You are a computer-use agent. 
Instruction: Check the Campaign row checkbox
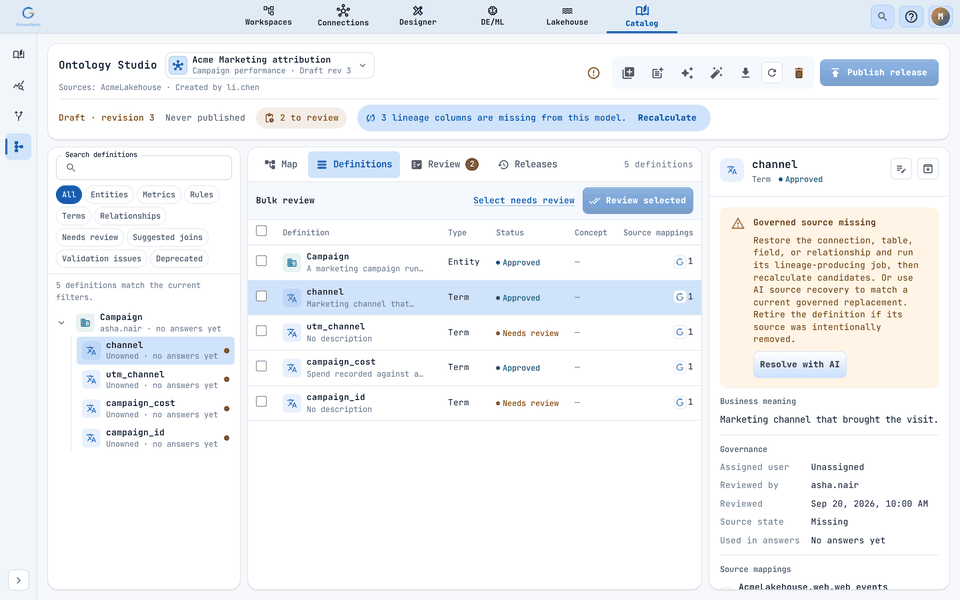coord(261,261)
